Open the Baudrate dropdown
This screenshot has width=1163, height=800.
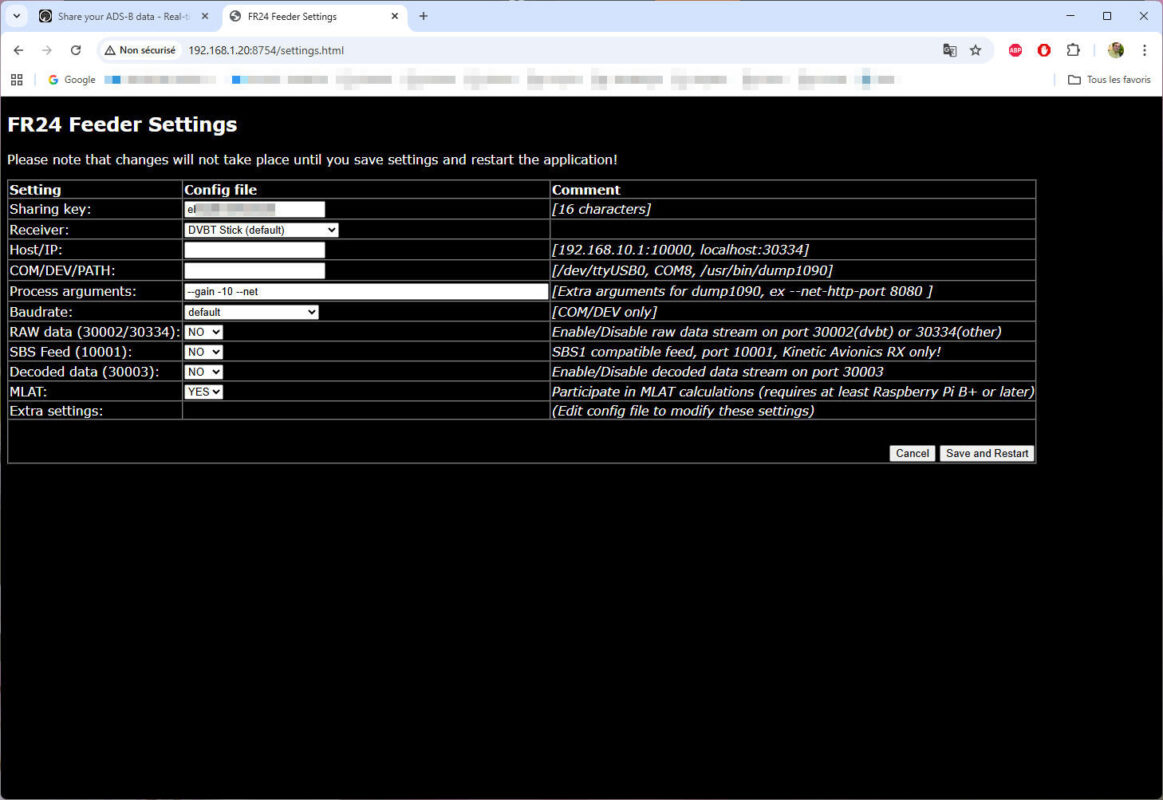click(251, 312)
